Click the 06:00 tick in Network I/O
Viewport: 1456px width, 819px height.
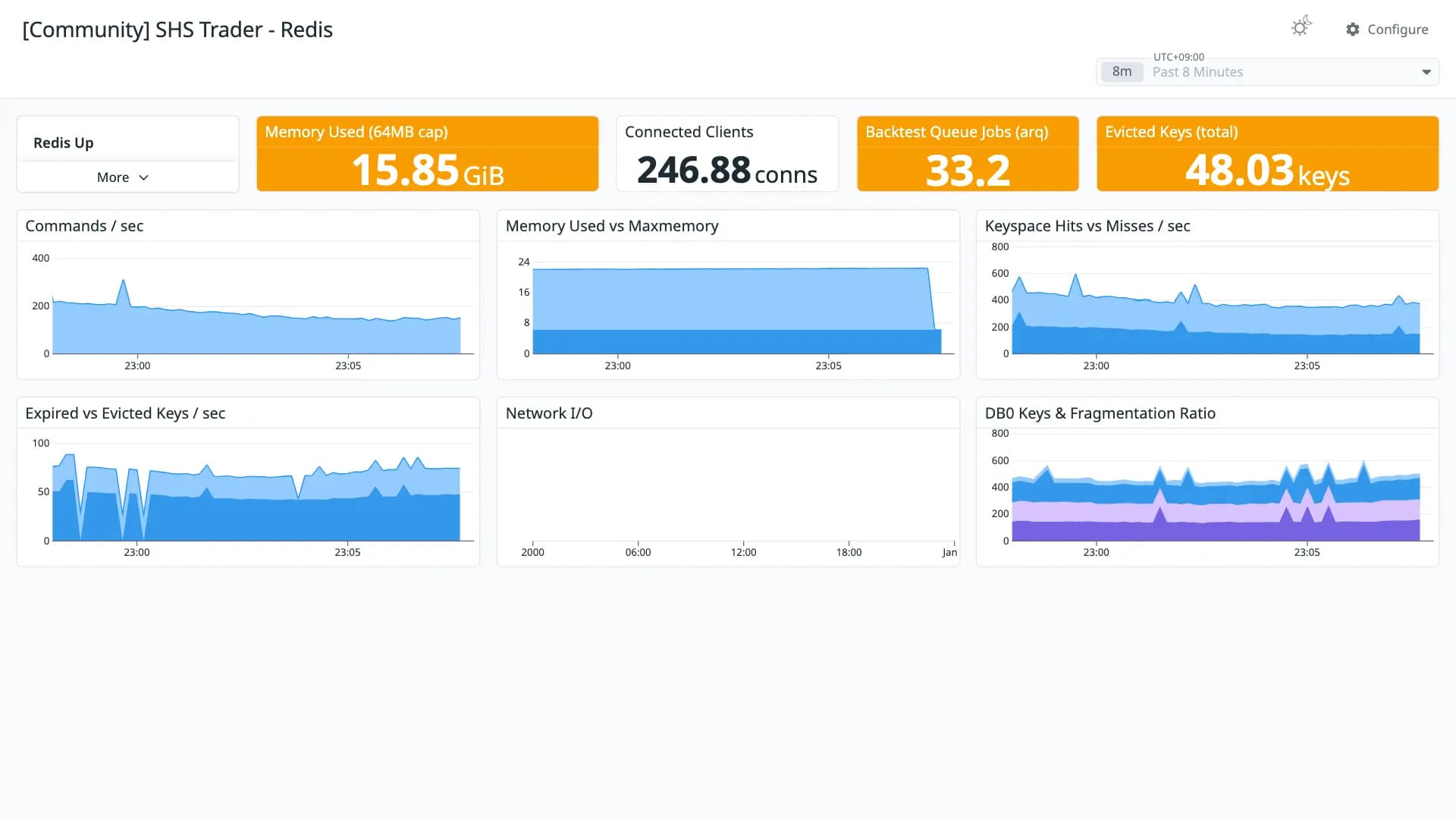click(x=638, y=552)
